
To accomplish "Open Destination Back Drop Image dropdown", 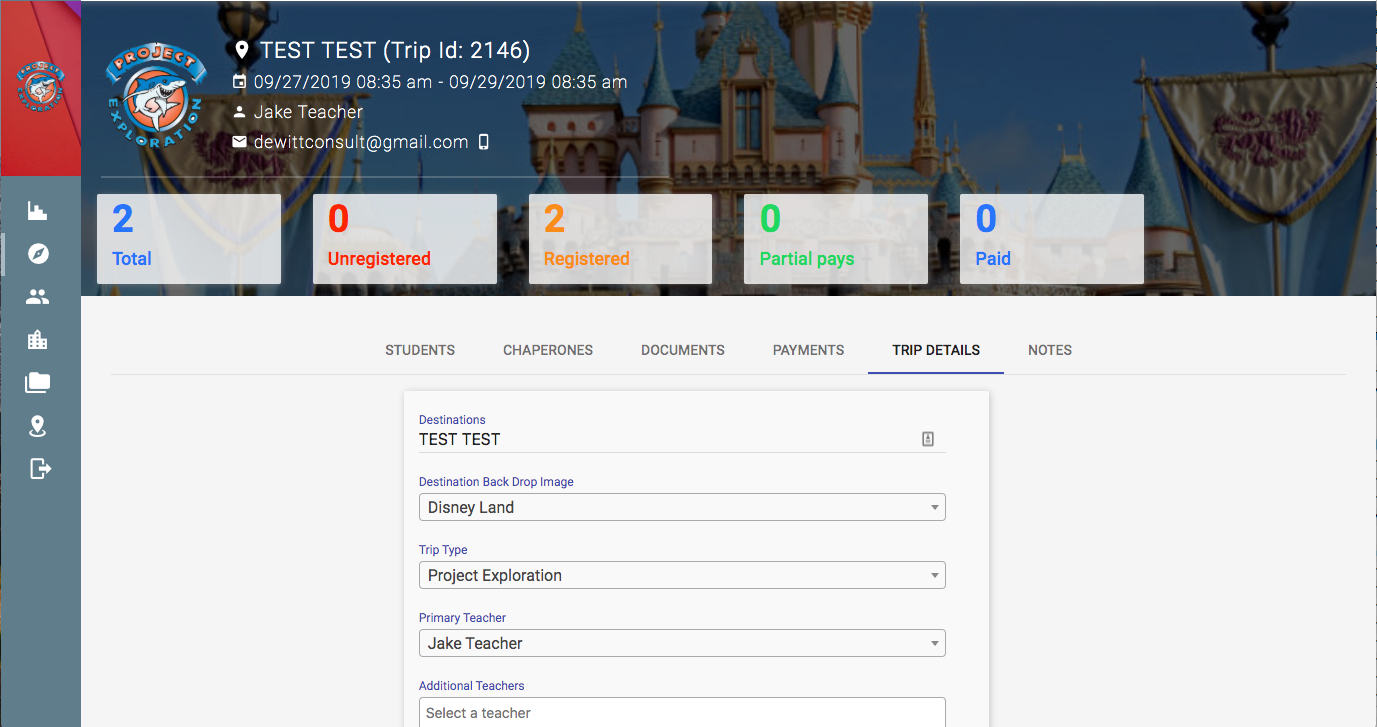I will pos(681,508).
